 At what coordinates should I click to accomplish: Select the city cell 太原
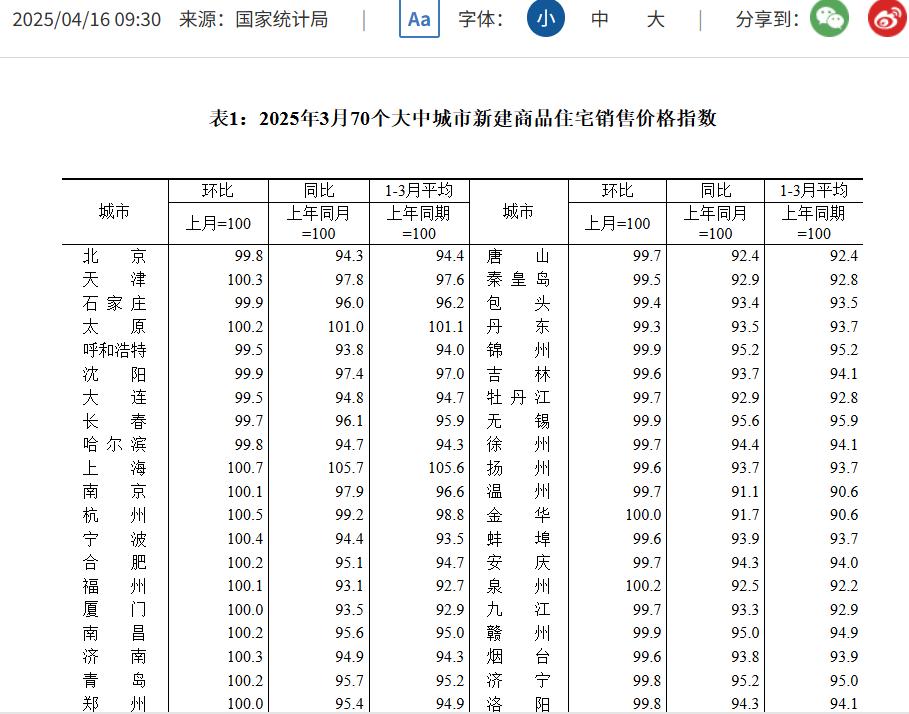(x=114, y=326)
